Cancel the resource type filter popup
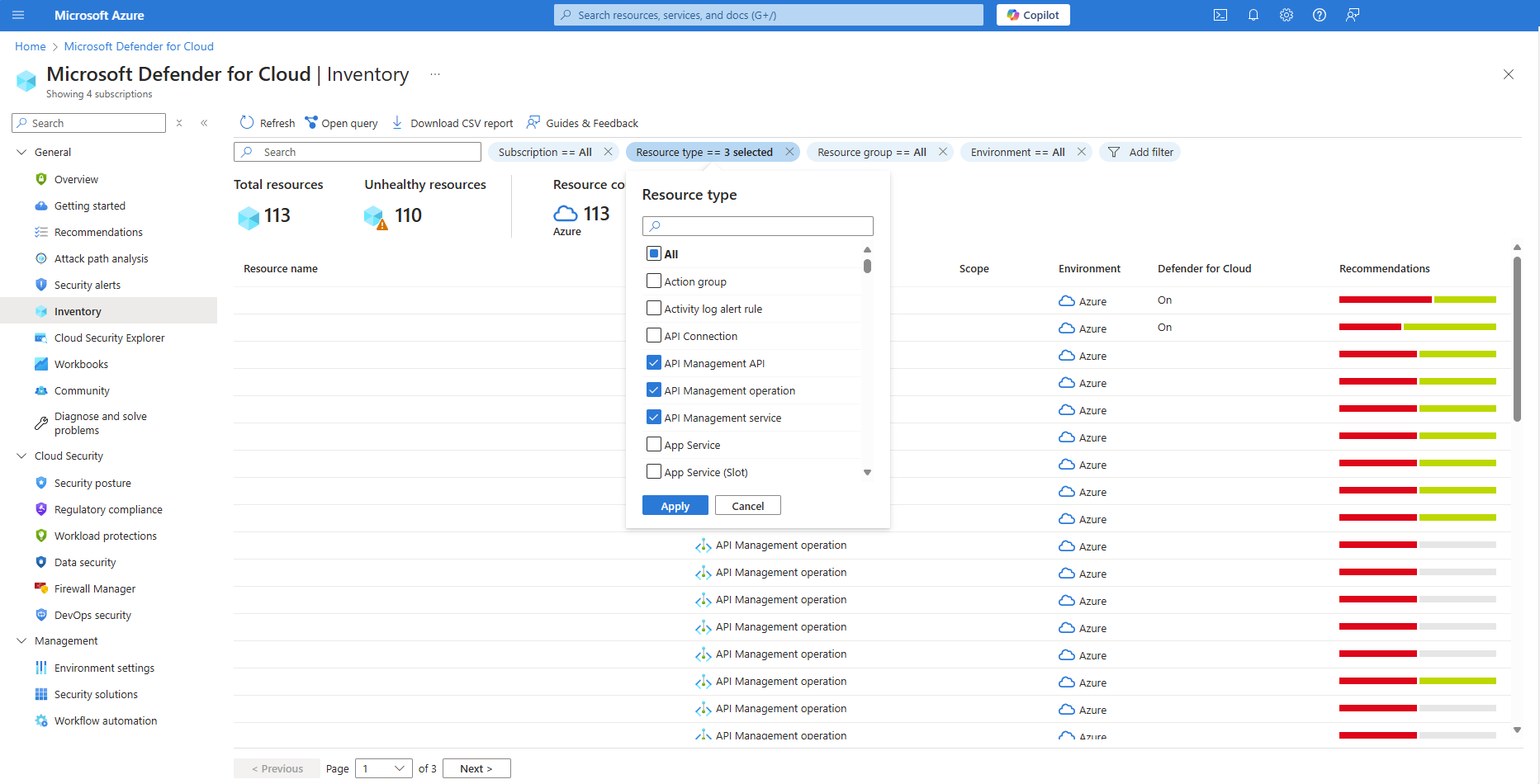This screenshot has width=1540, height=784. click(x=748, y=506)
